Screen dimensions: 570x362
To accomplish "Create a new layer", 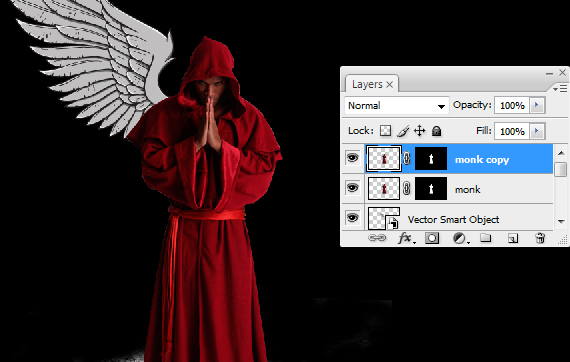I will [513, 238].
